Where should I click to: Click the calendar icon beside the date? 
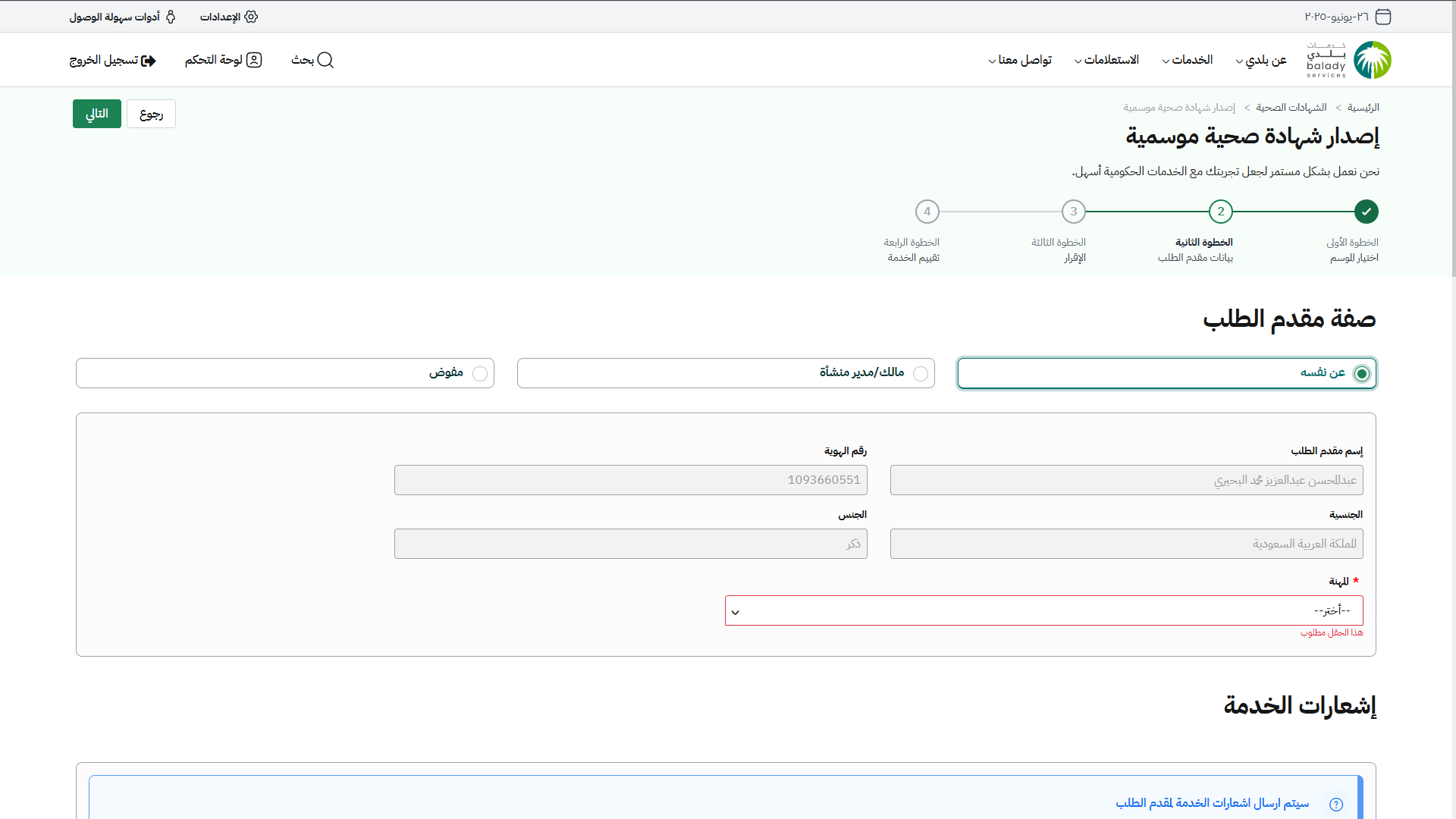click(x=1383, y=17)
